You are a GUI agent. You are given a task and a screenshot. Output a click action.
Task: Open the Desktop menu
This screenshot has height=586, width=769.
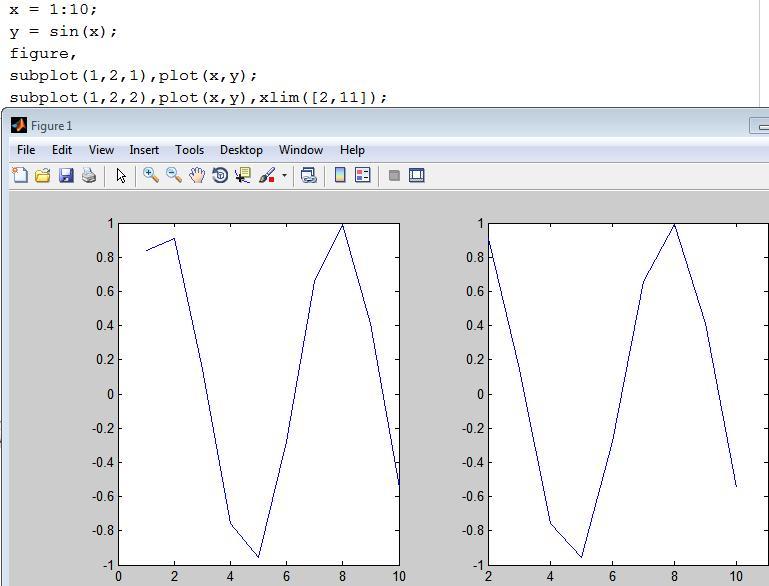coord(241,150)
